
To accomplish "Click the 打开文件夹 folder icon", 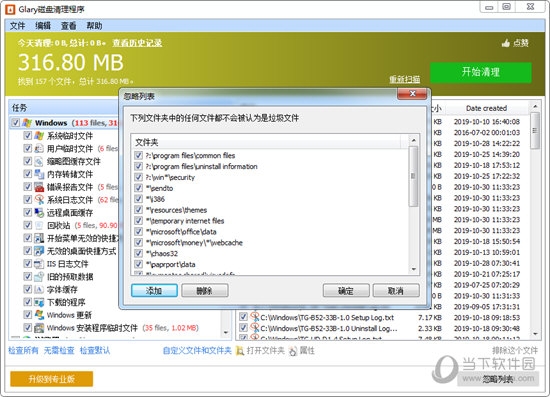I will coord(240,350).
